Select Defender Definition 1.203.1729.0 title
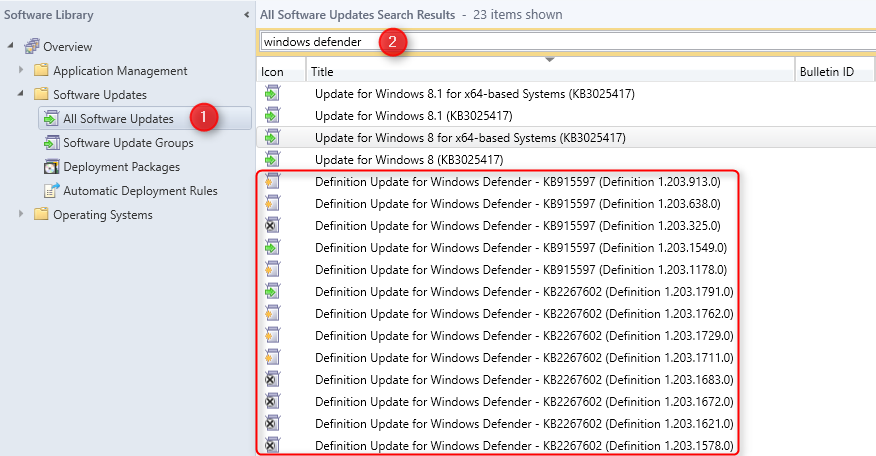The width and height of the screenshot is (876, 456). pos(524,335)
